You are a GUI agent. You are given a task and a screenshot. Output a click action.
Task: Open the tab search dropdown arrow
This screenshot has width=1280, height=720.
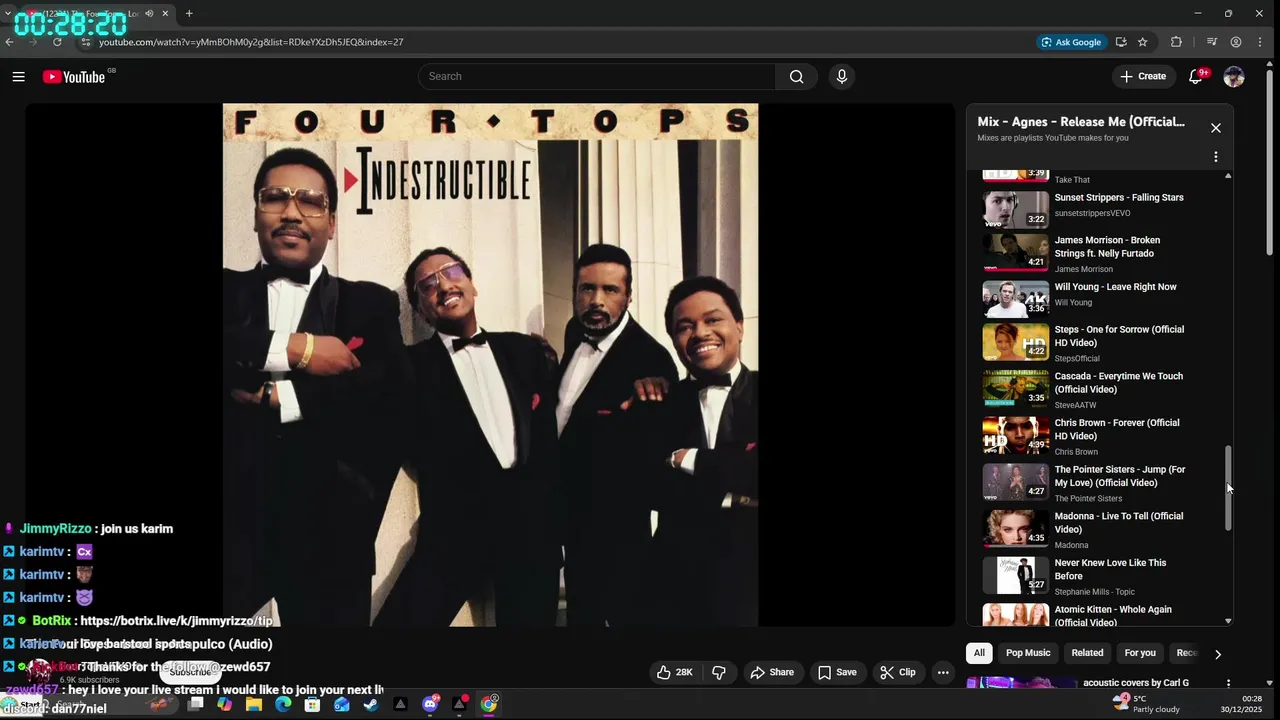click(8, 14)
